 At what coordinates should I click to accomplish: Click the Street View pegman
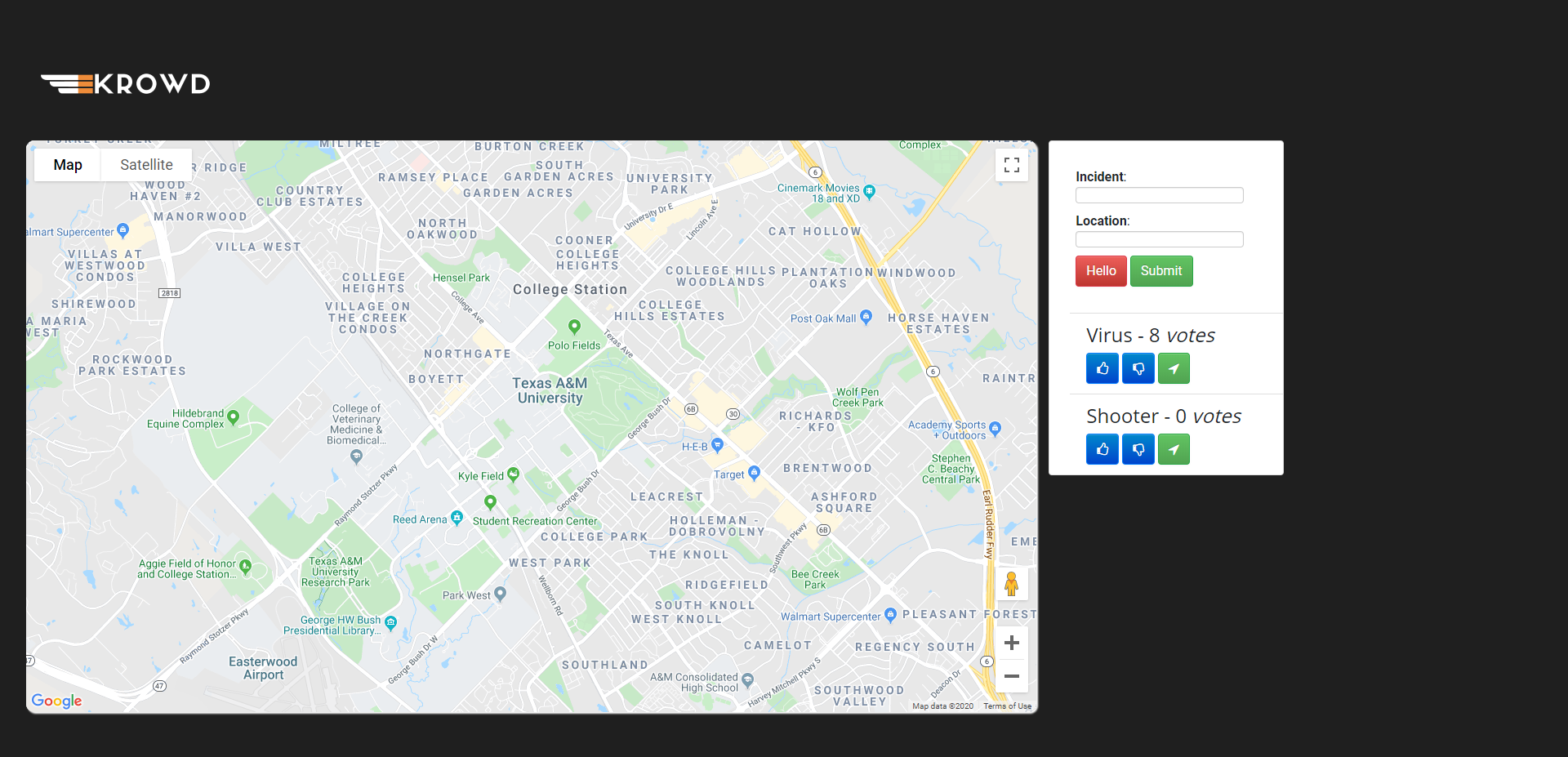[1012, 584]
